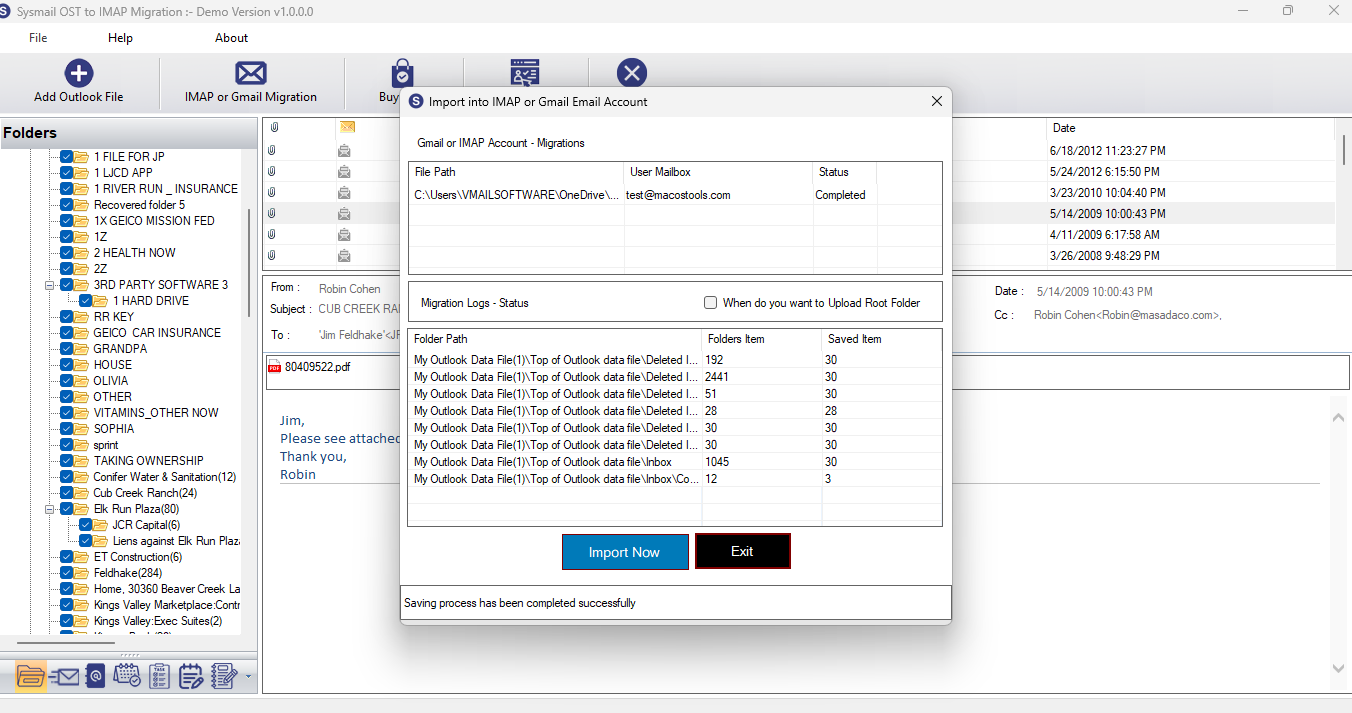Enable the Upload Root Folder checkbox
Viewport: 1352px width, 713px height.
click(x=711, y=303)
